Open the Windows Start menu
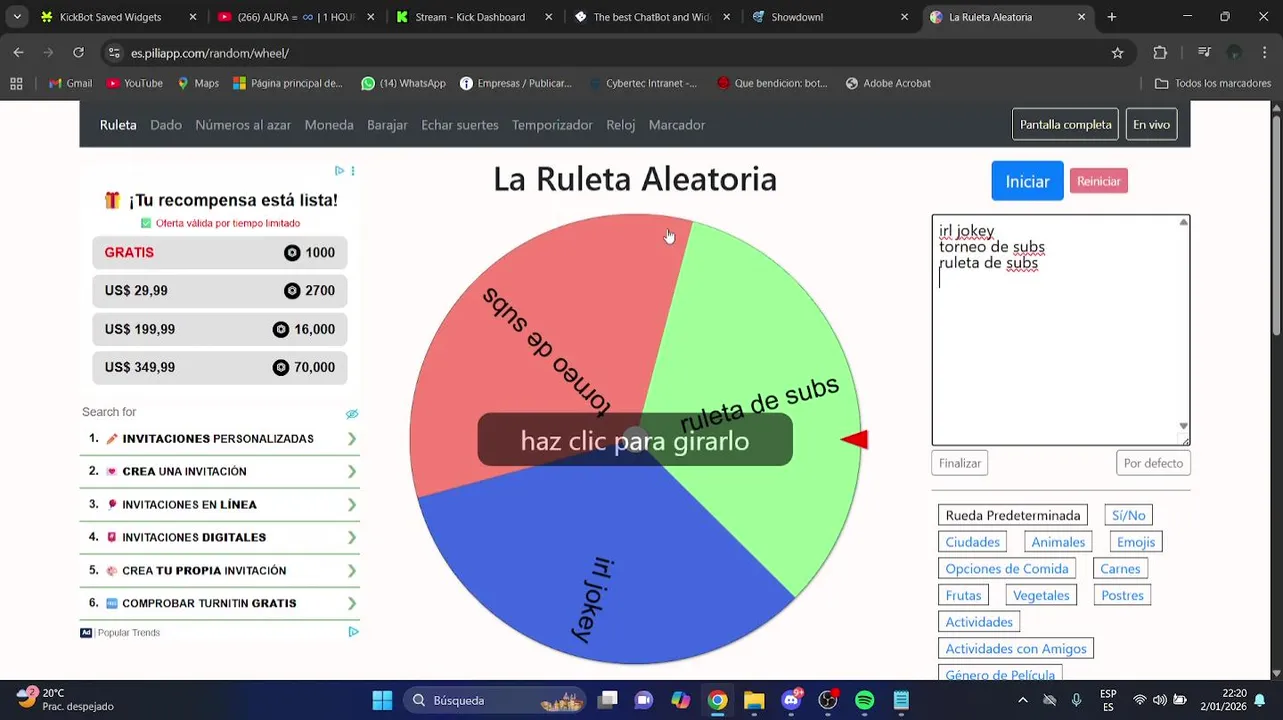1283x720 pixels. [x=382, y=700]
